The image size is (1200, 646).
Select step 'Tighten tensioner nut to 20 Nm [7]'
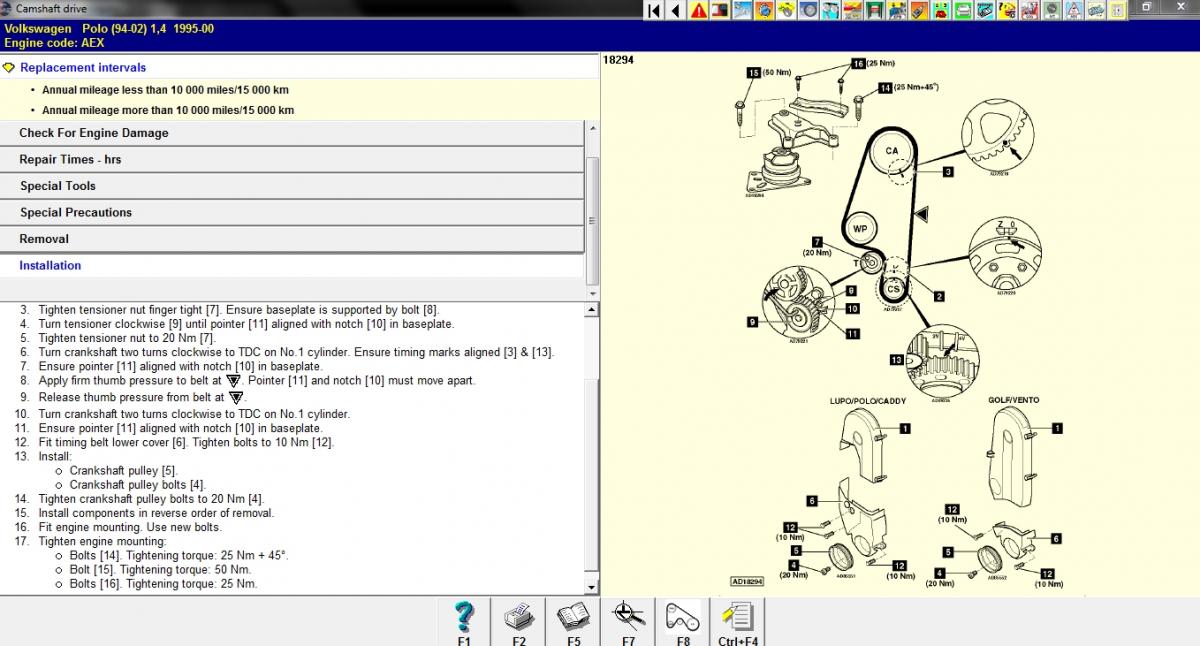[x=127, y=338]
